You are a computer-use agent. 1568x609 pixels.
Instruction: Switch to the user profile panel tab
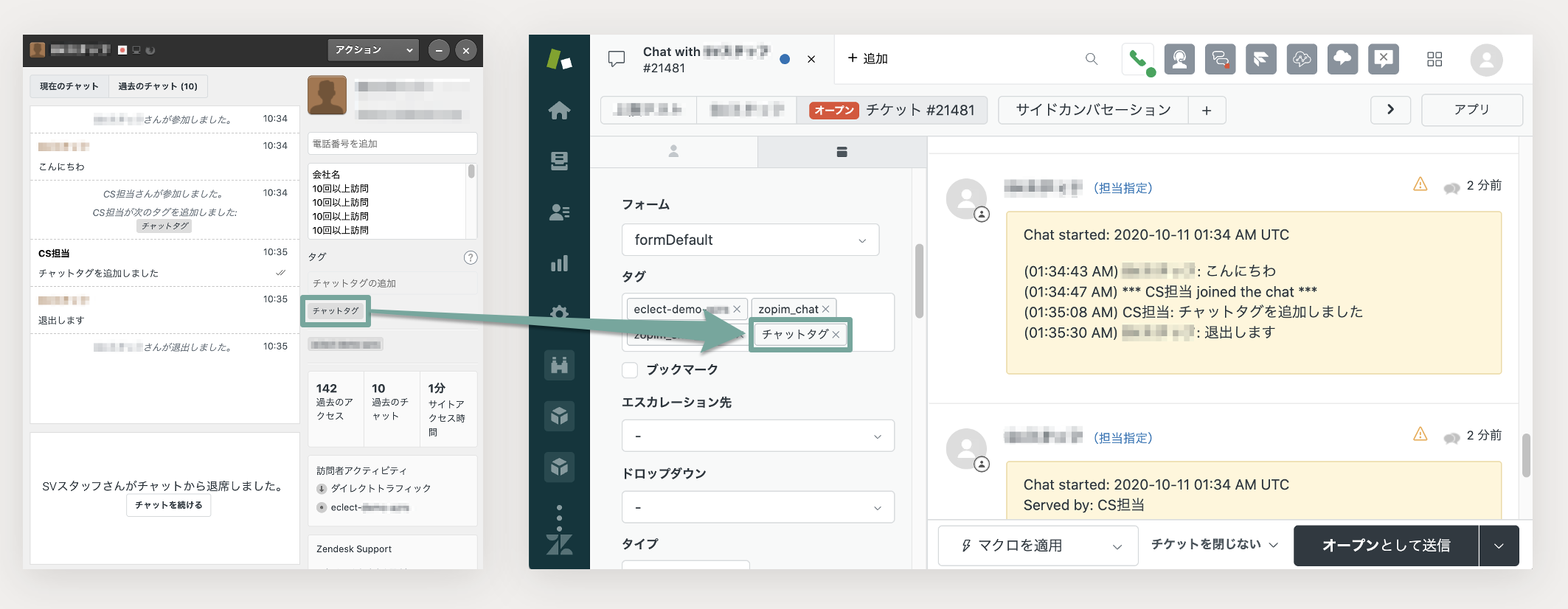tap(673, 151)
